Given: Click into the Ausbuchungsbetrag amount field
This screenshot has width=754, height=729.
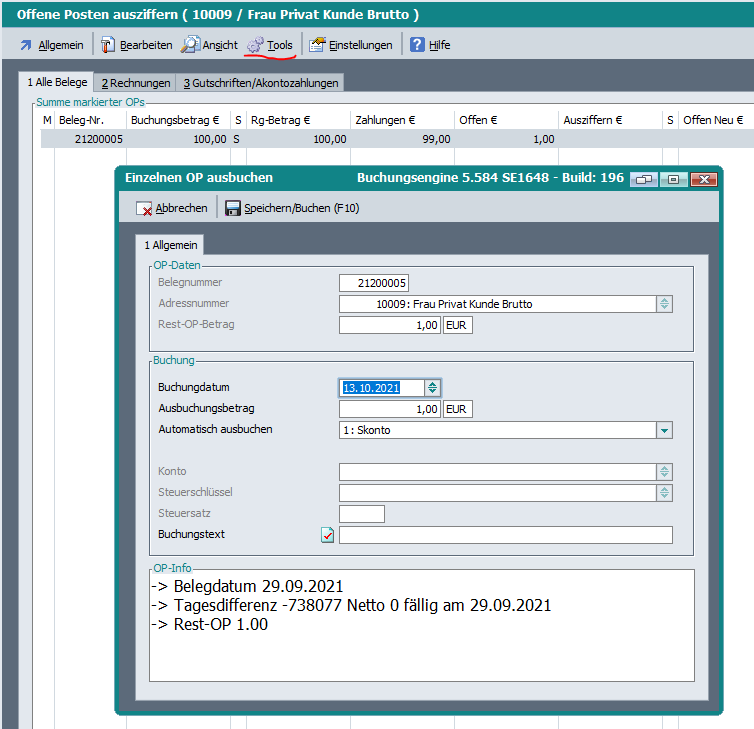Looking at the screenshot, I should 390,409.
